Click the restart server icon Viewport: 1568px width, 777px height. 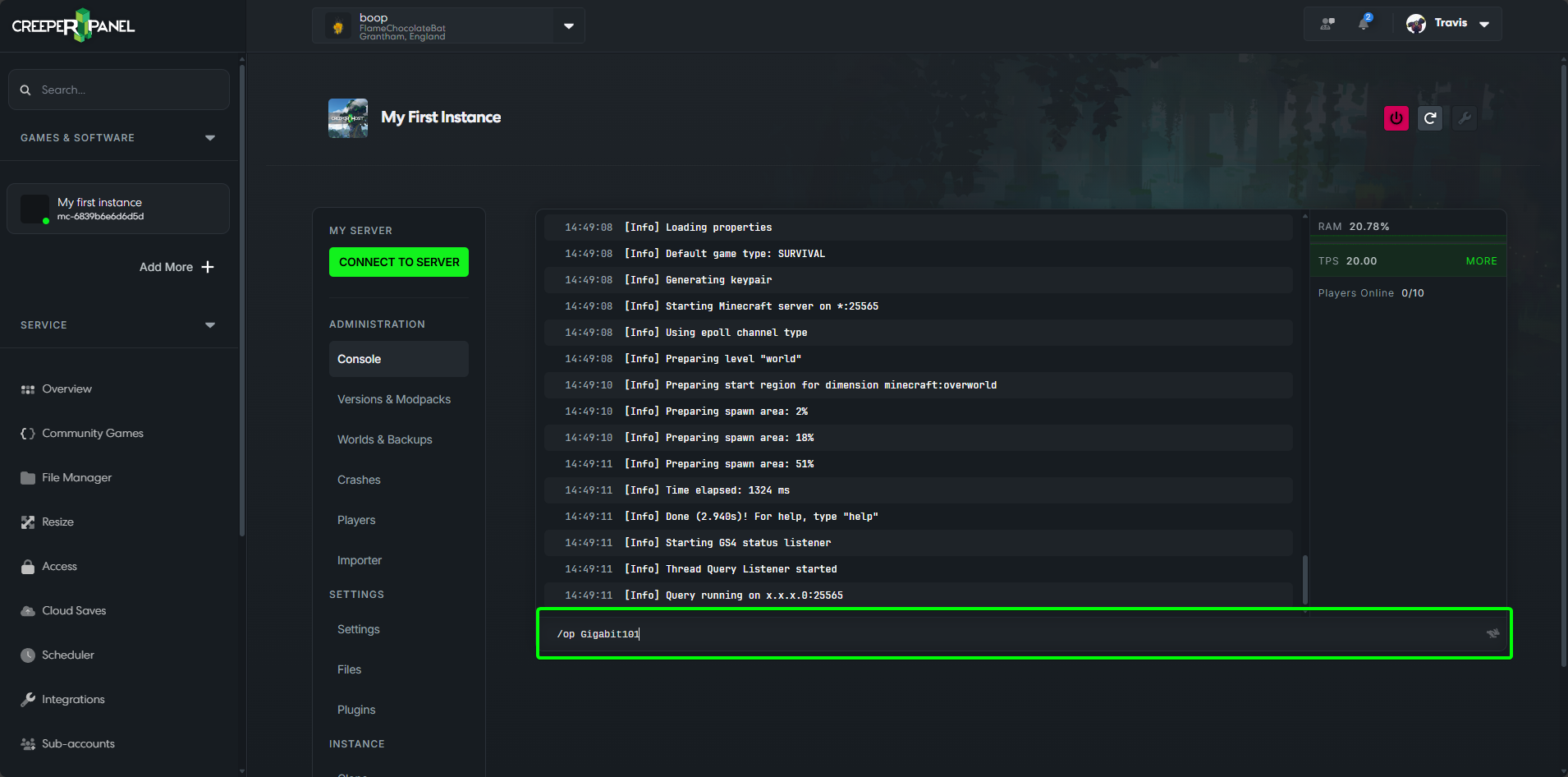pos(1430,118)
